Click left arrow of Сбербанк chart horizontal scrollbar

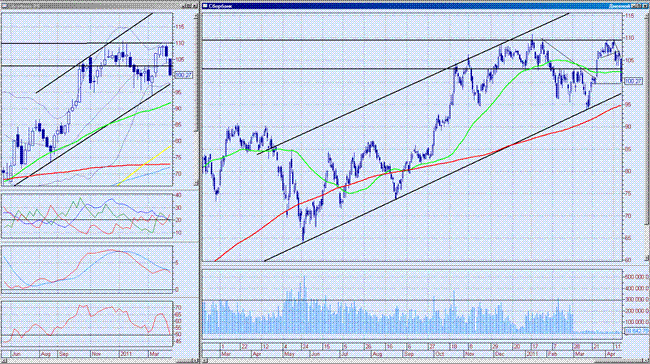click(204, 361)
